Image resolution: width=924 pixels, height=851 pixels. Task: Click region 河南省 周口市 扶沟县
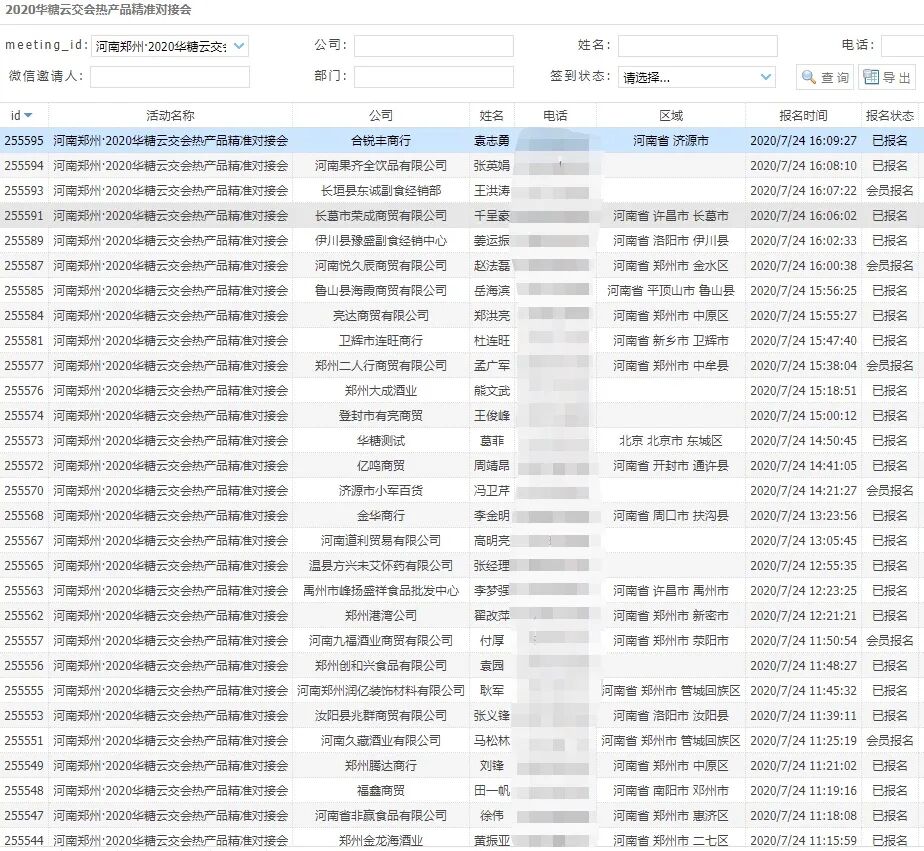click(x=671, y=516)
